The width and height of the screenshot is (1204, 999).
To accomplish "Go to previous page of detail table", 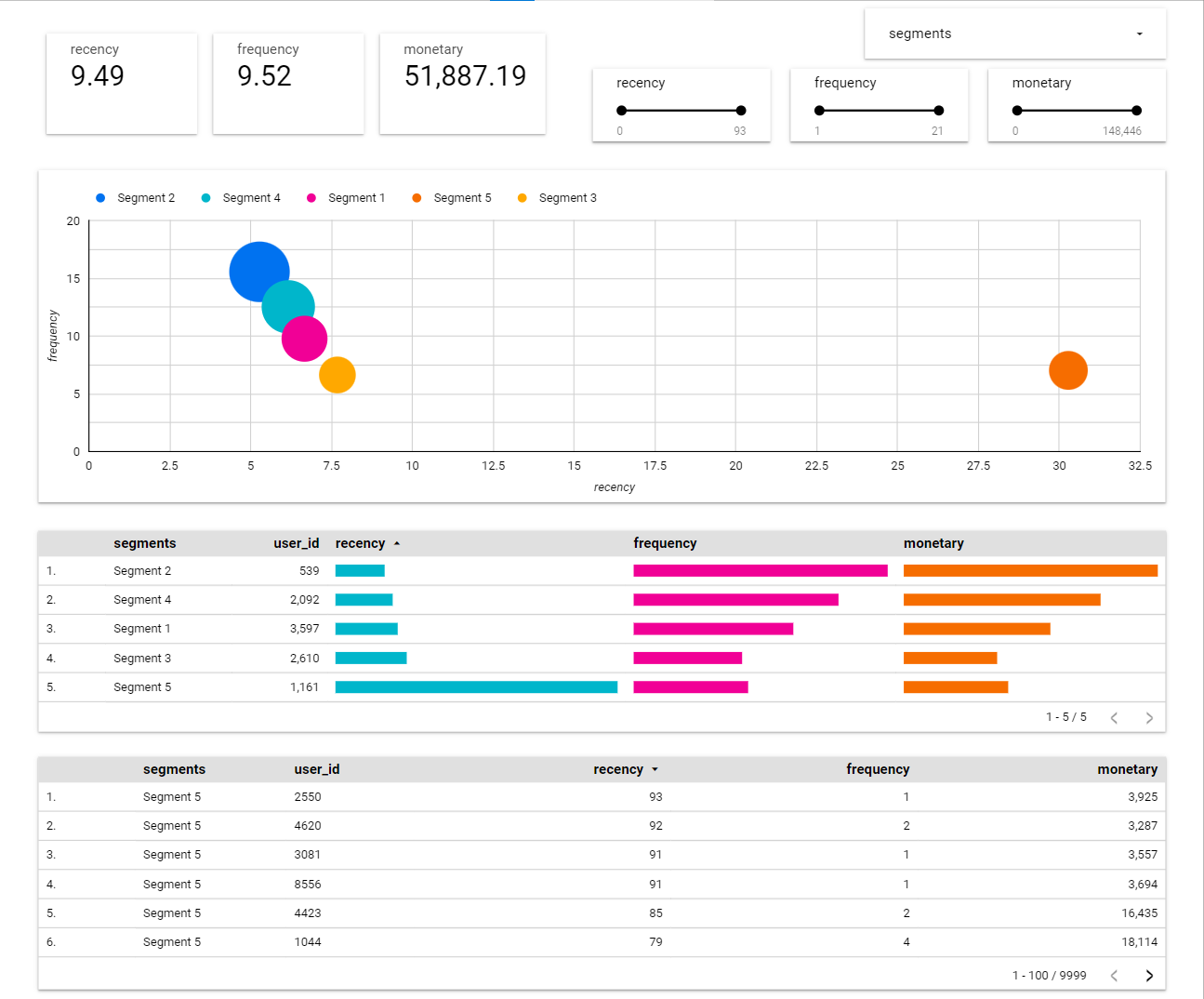I will click(1114, 976).
